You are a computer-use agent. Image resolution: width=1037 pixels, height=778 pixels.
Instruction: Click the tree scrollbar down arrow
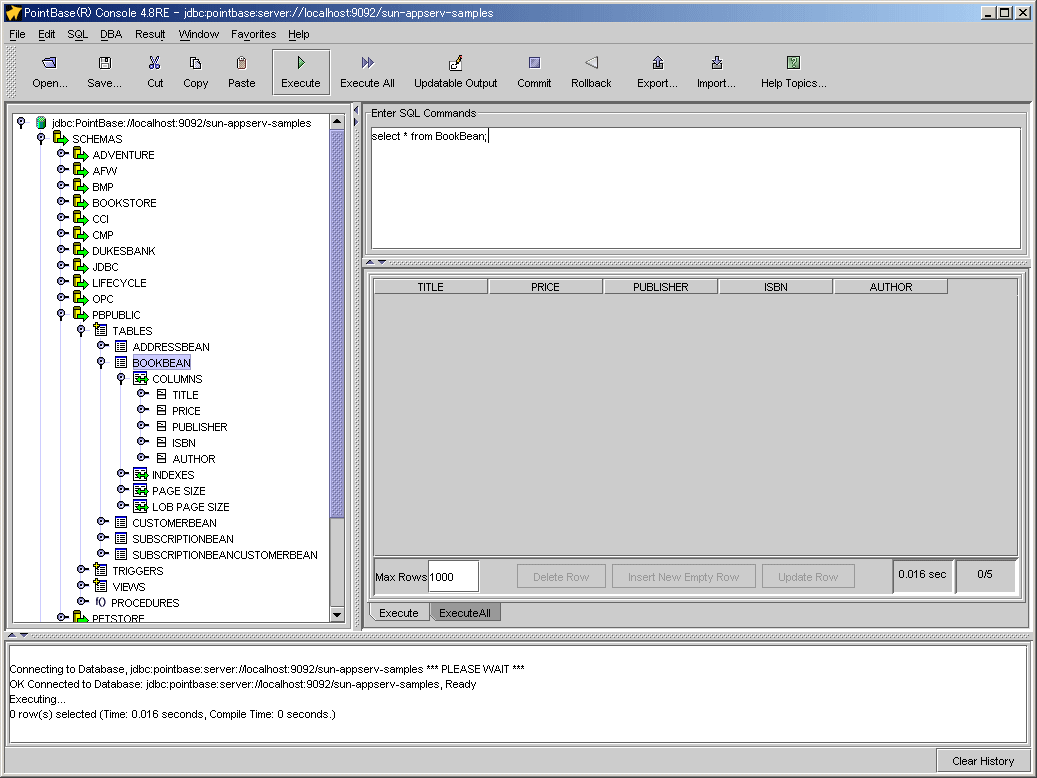click(337, 615)
